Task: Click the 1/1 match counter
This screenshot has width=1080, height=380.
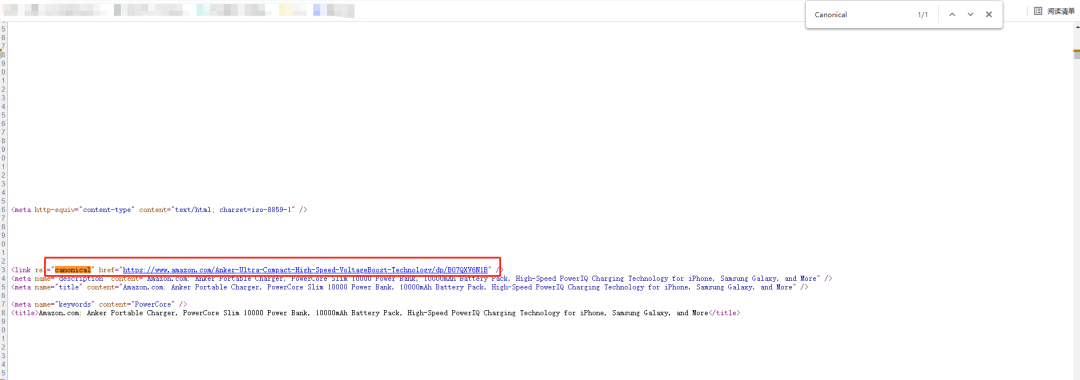Action: point(922,14)
